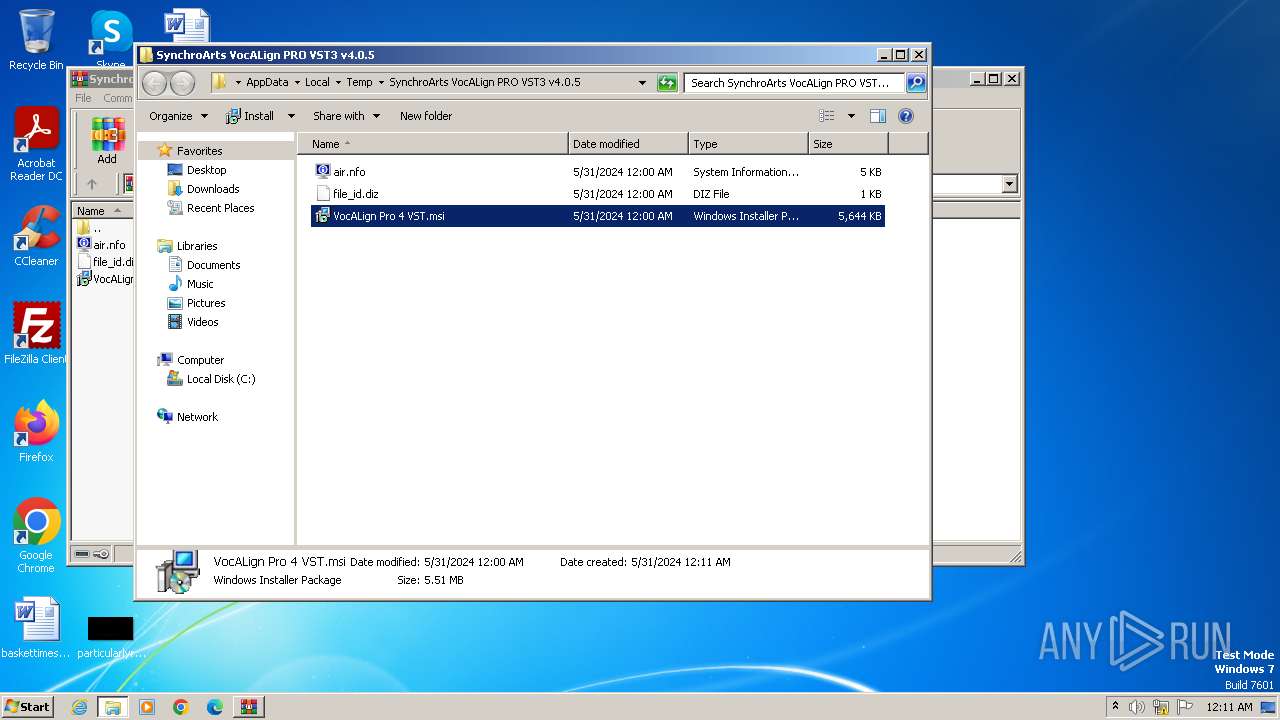Sort by the Size column header
The width and height of the screenshot is (1280, 720).
[x=848, y=144]
